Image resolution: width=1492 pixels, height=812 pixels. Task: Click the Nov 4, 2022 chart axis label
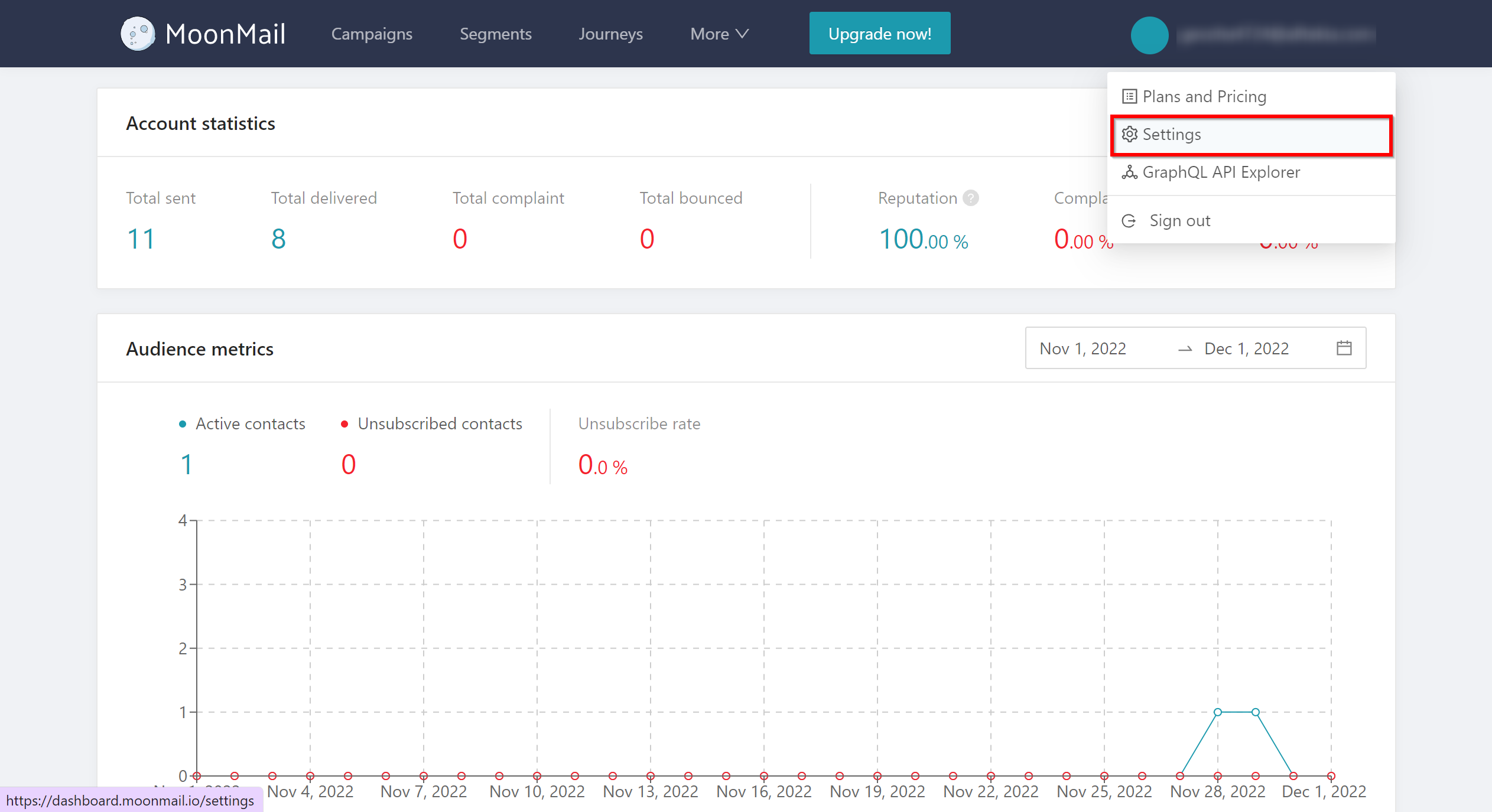click(310, 791)
